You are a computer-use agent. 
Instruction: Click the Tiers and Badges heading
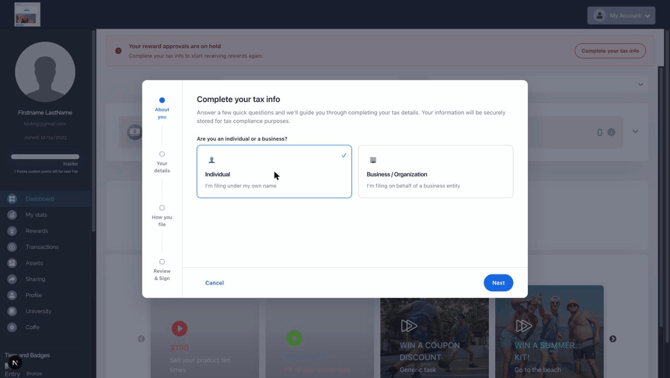pyautogui.click(x=27, y=355)
